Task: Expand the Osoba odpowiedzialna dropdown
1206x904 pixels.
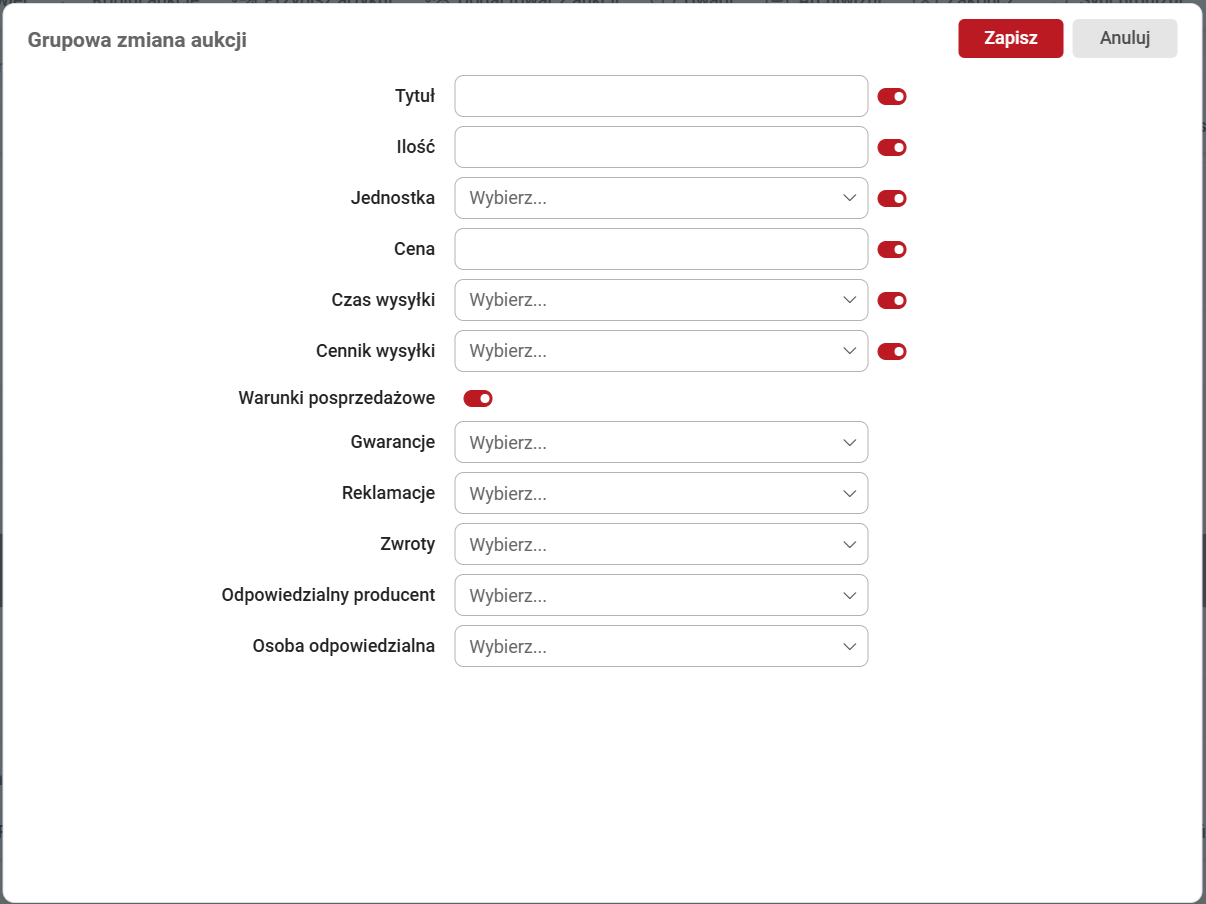Action: click(x=660, y=647)
